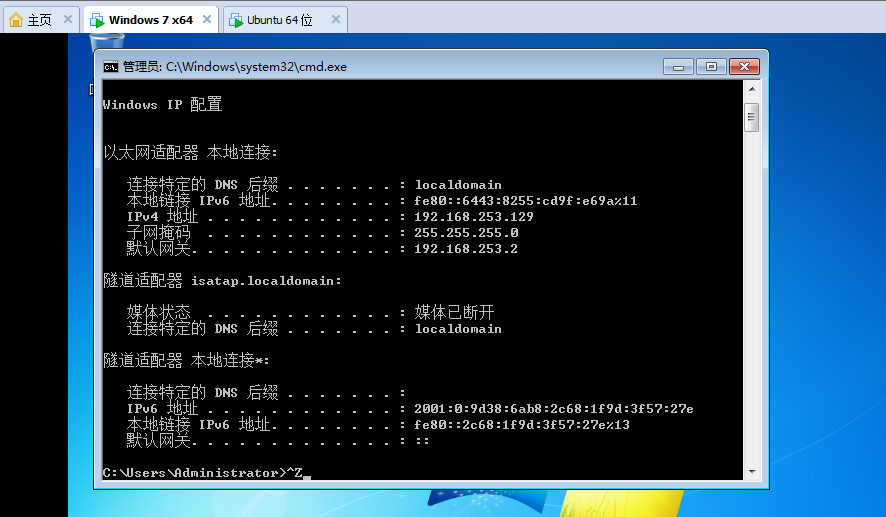Click the line 隧道适配器 本地连接*:

186,360
